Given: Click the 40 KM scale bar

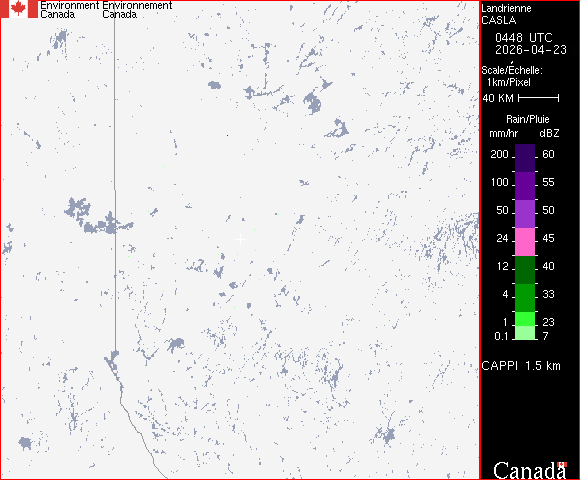Looking at the screenshot, I should point(539,98).
